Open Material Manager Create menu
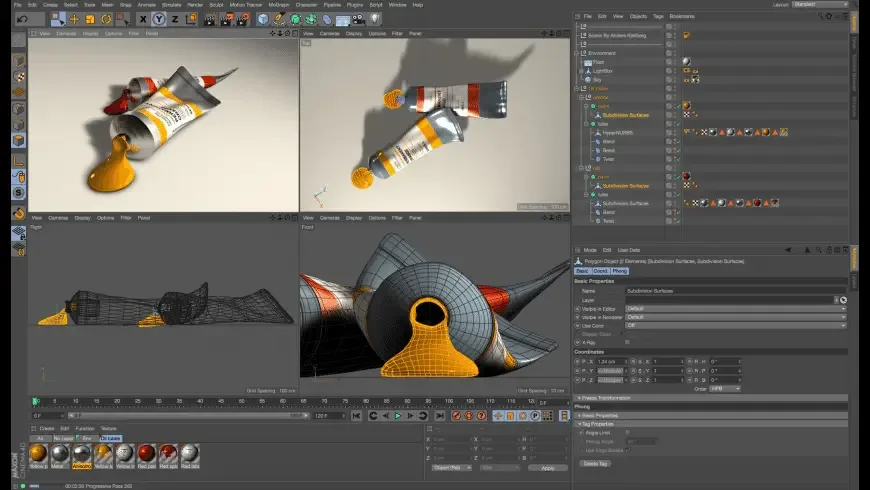 click(47, 428)
